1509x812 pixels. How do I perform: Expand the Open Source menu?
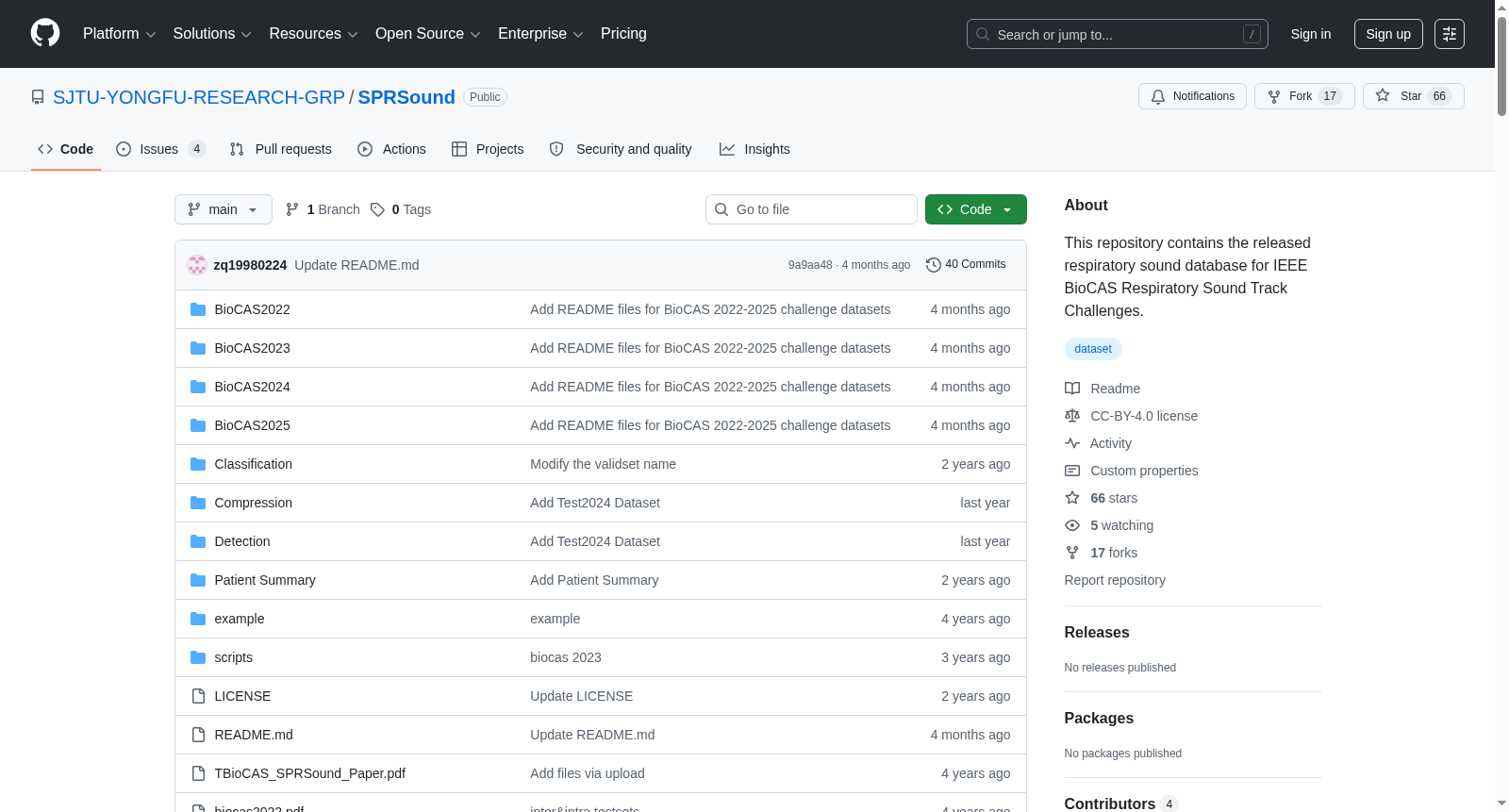point(428,34)
